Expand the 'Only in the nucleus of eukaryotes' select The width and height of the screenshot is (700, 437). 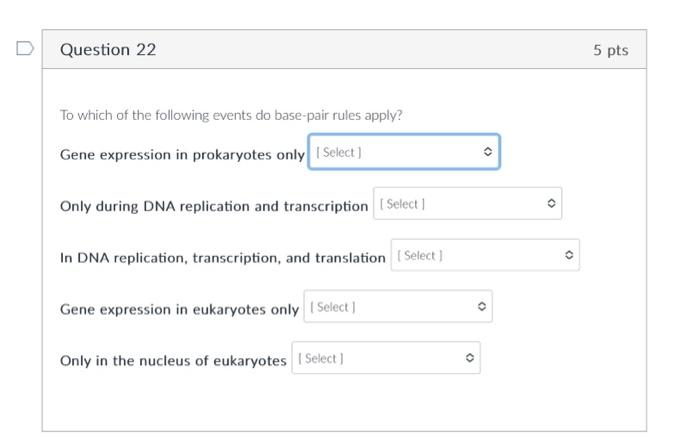tap(386, 358)
